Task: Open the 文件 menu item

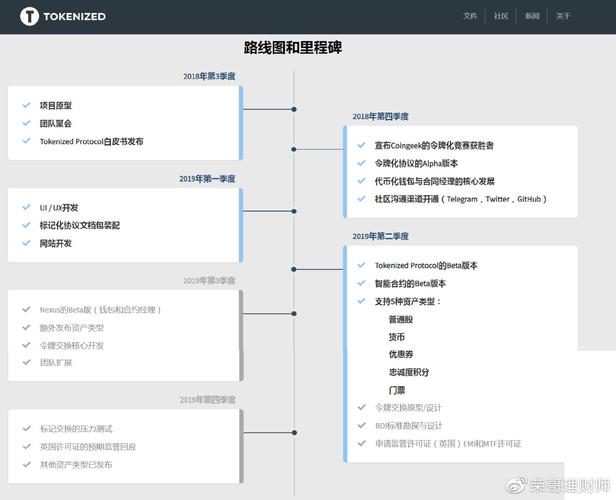Action: click(x=470, y=16)
